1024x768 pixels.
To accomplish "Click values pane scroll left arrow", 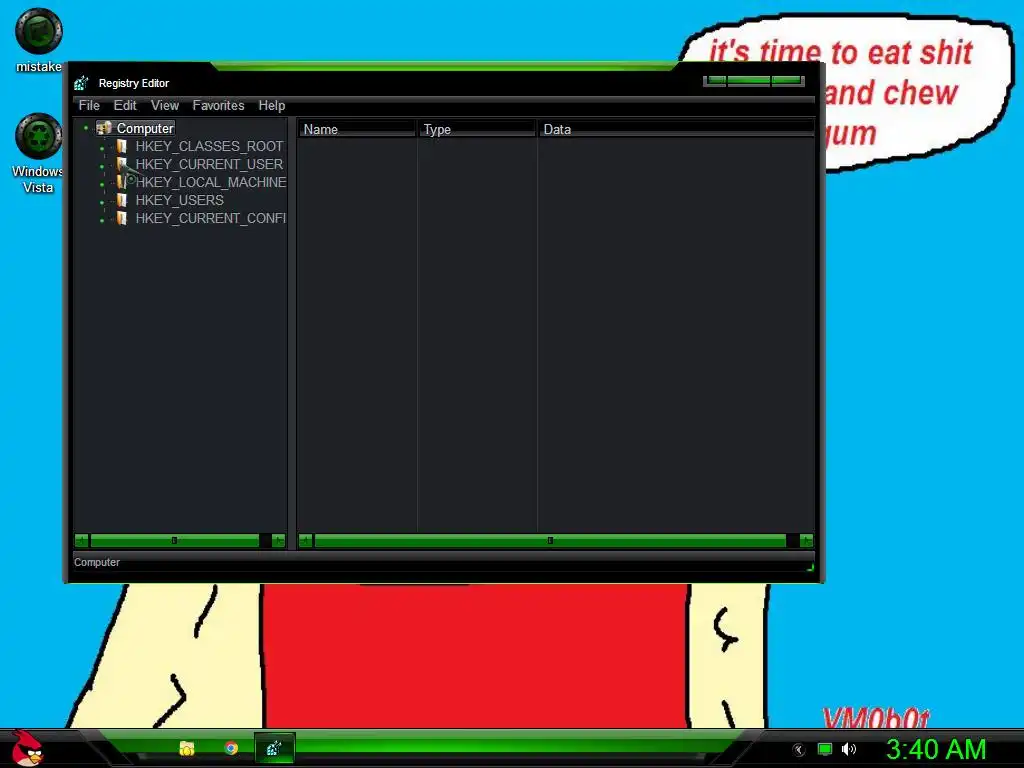I will point(305,541).
